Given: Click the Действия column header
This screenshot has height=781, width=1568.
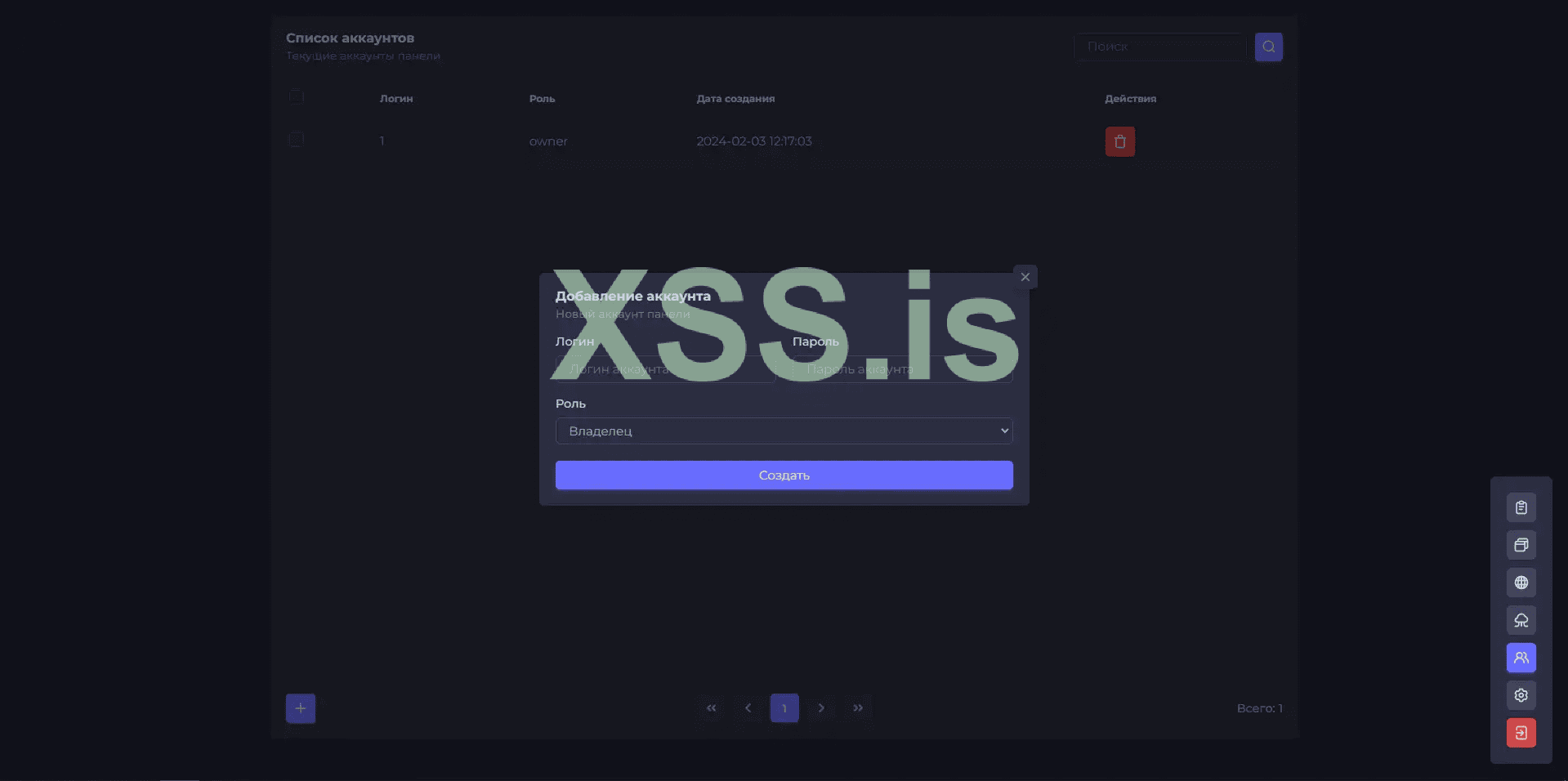Looking at the screenshot, I should (x=1130, y=99).
